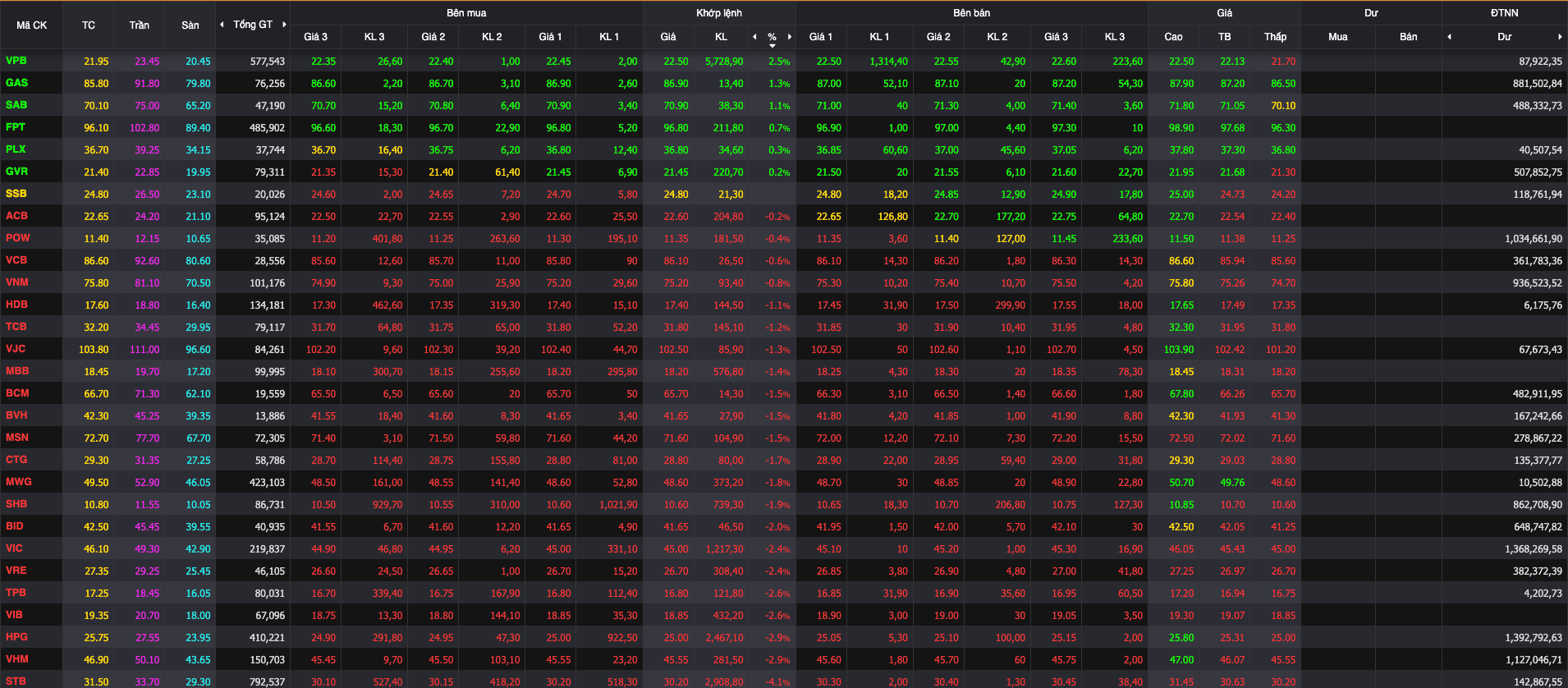Open the VIC stock symbol
1568x688 pixels.
pyautogui.click(x=14, y=548)
